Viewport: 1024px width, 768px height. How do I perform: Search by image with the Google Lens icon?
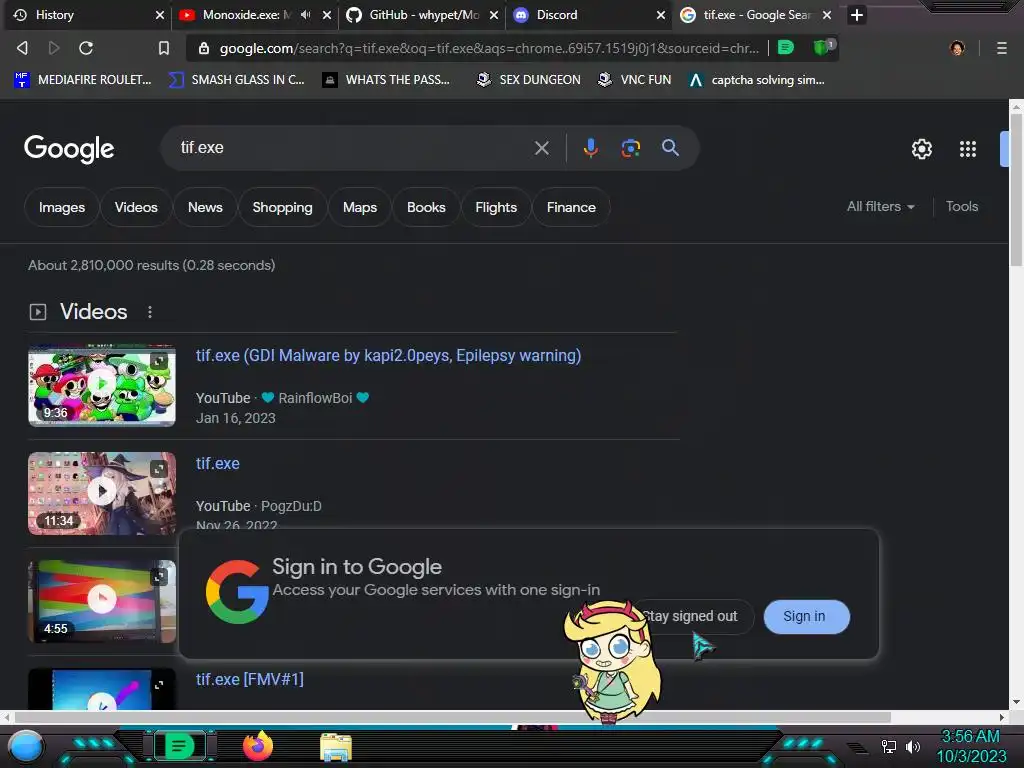pos(630,148)
